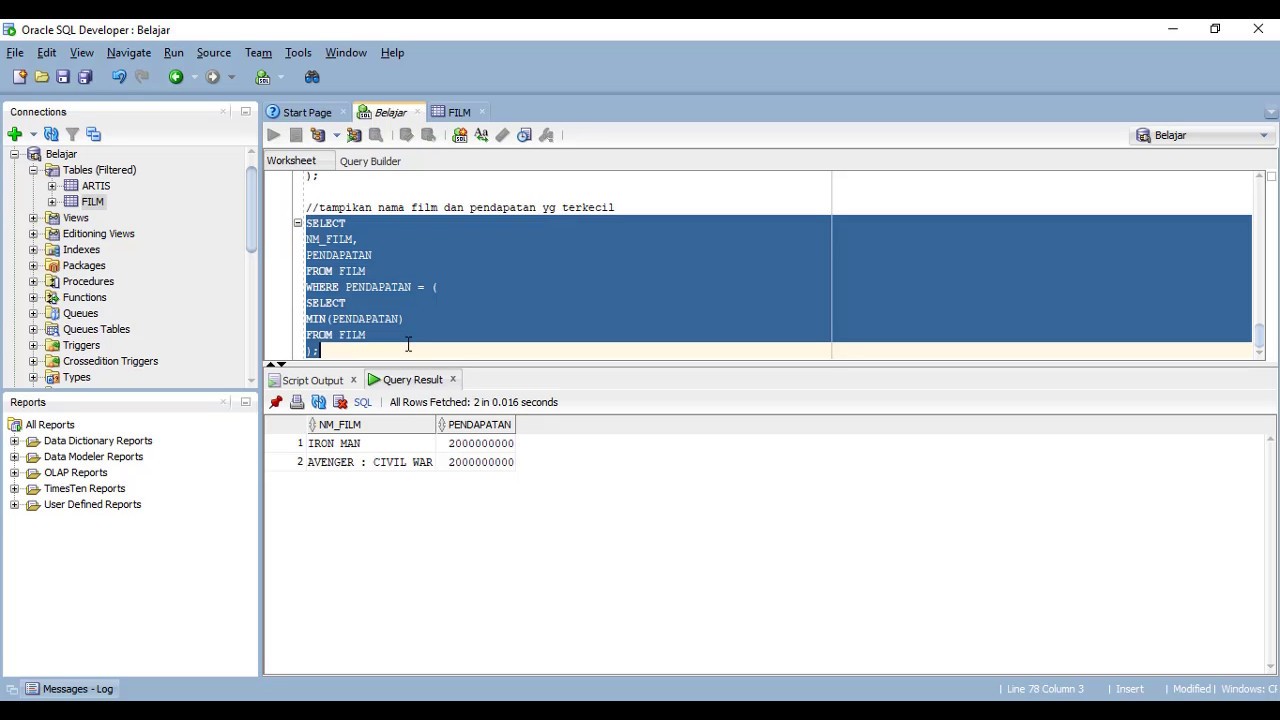
Task: Open Messages - Log panel
Action: click(69, 689)
